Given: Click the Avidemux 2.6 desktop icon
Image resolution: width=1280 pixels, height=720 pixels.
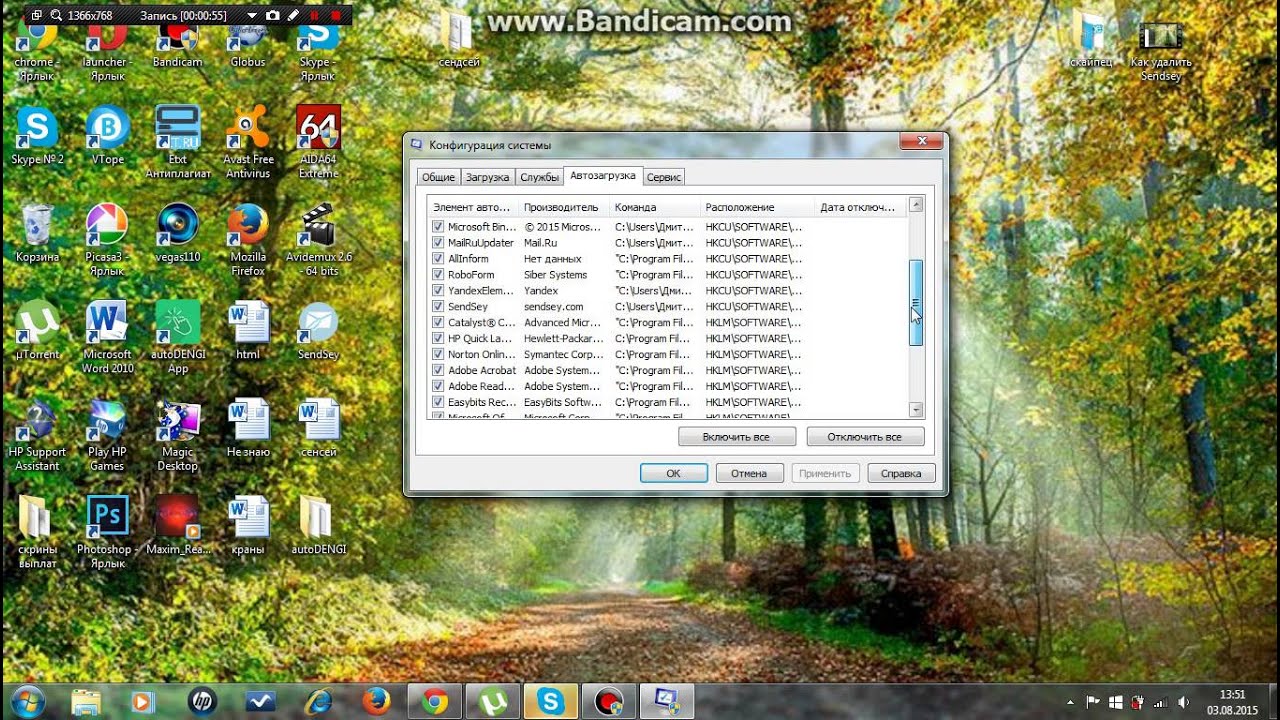Looking at the screenshot, I should click(x=318, y=240).
